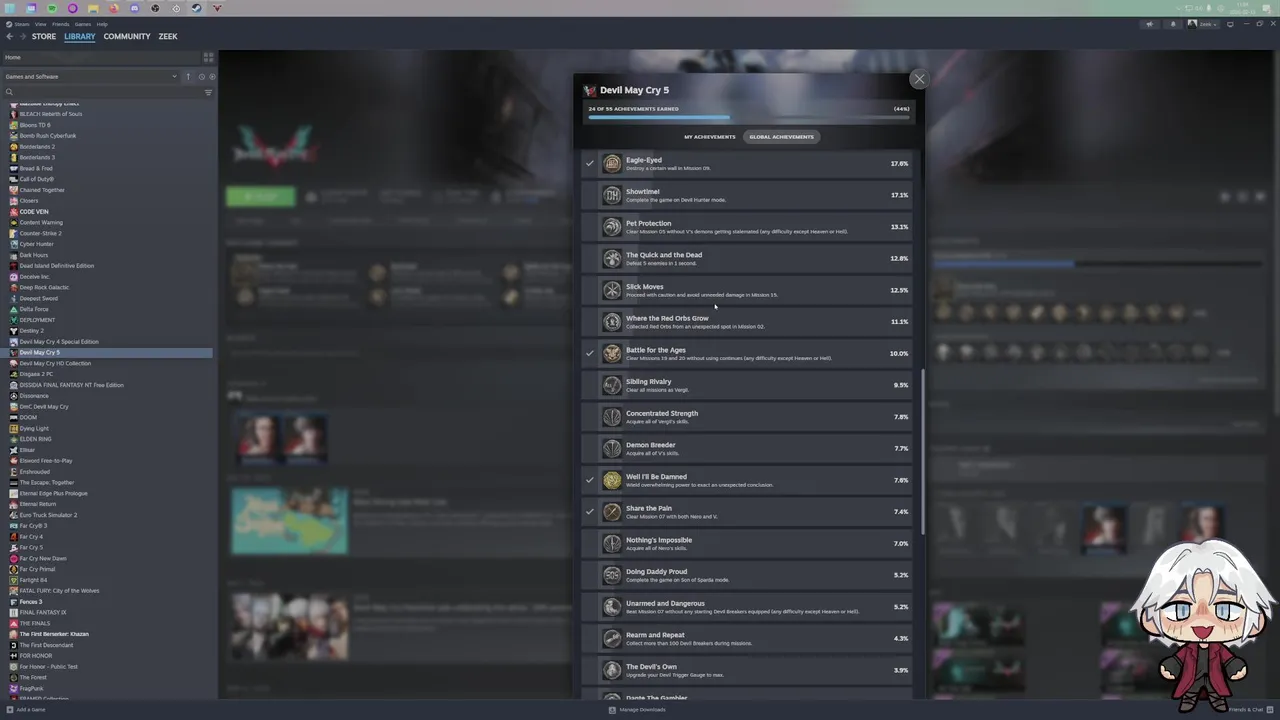Select the Pet Protection achievement icon
Viewport: 1280px width, 720px height.
tap(612, 227)
